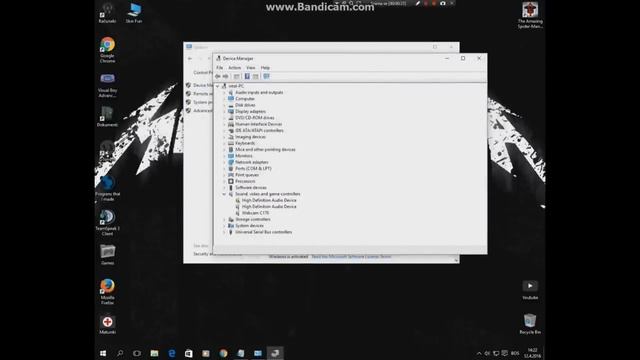
Task: Open Task View from the taskbar
Action: 137,353
